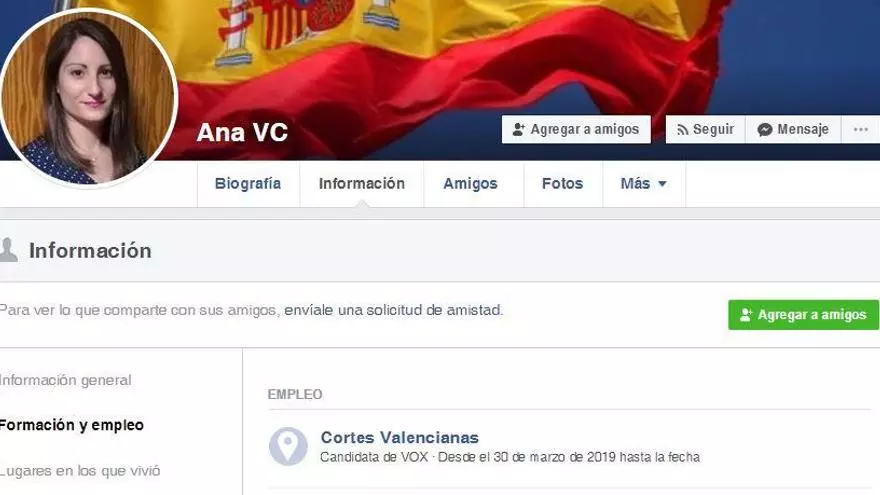
Task: Switch to the Información tab
Action: pos(361,184)
